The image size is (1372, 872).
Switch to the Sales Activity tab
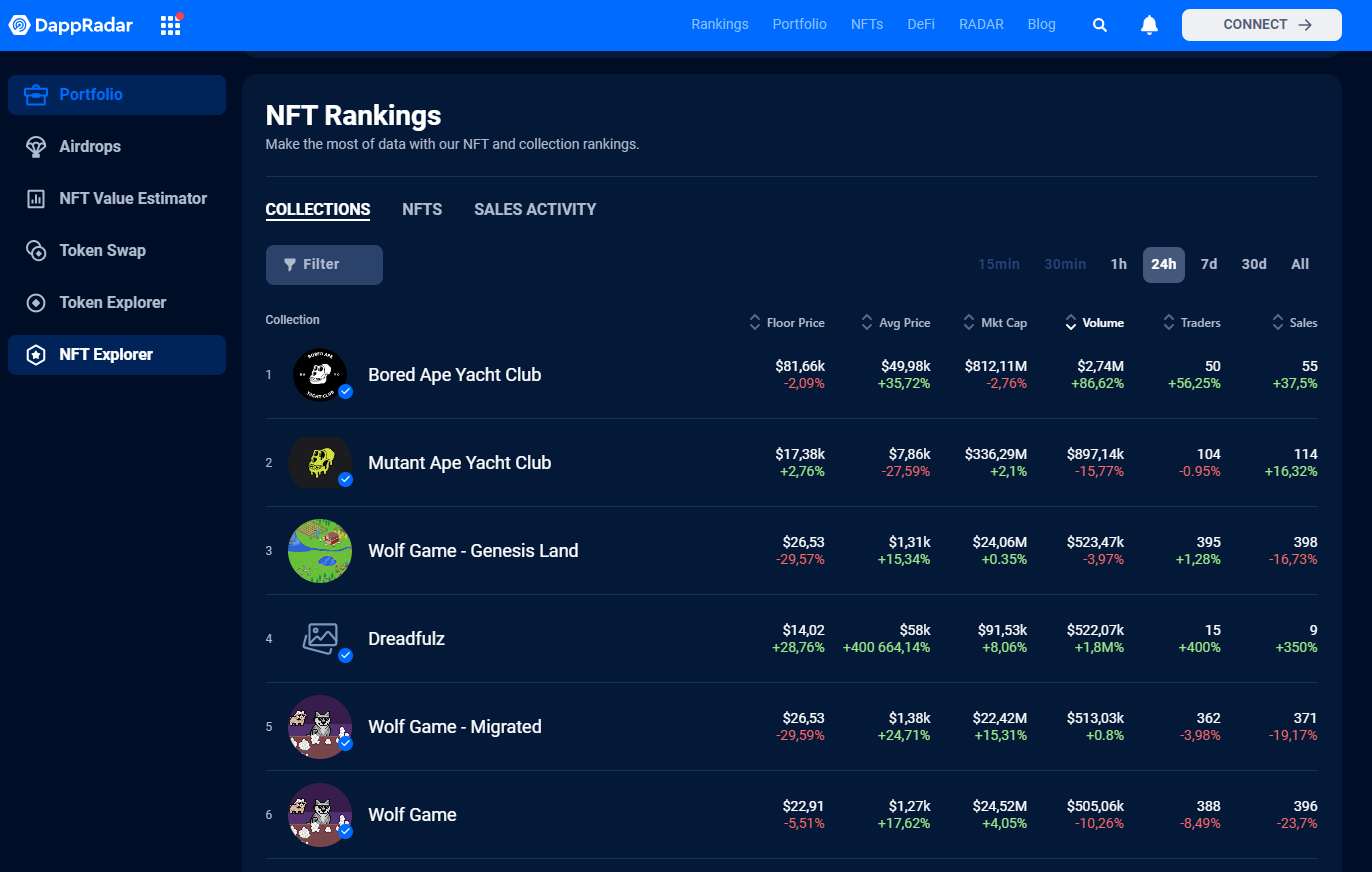[x=535, y=210]
